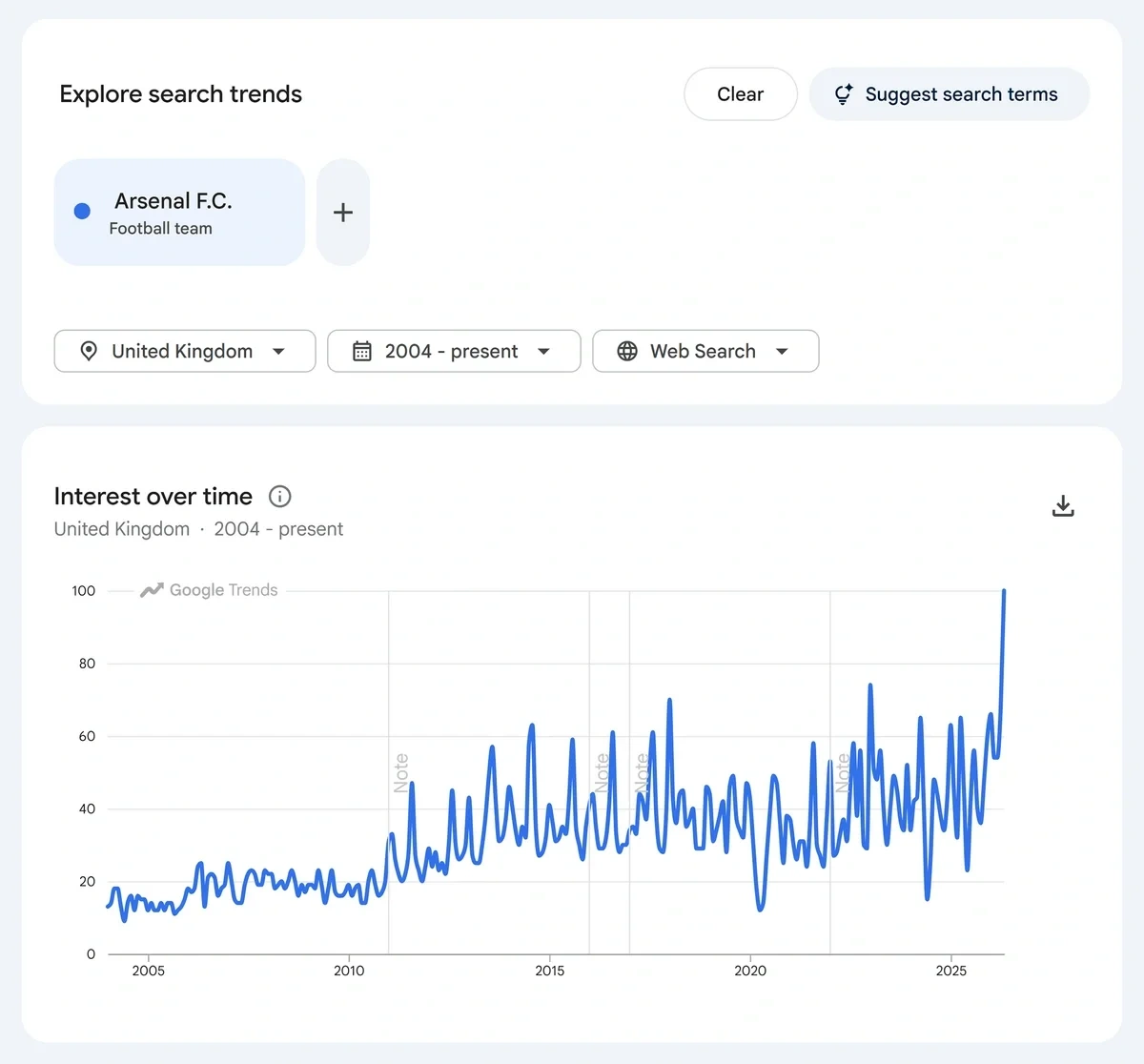Click the Note marker nearest 2017

pos(642,773)
